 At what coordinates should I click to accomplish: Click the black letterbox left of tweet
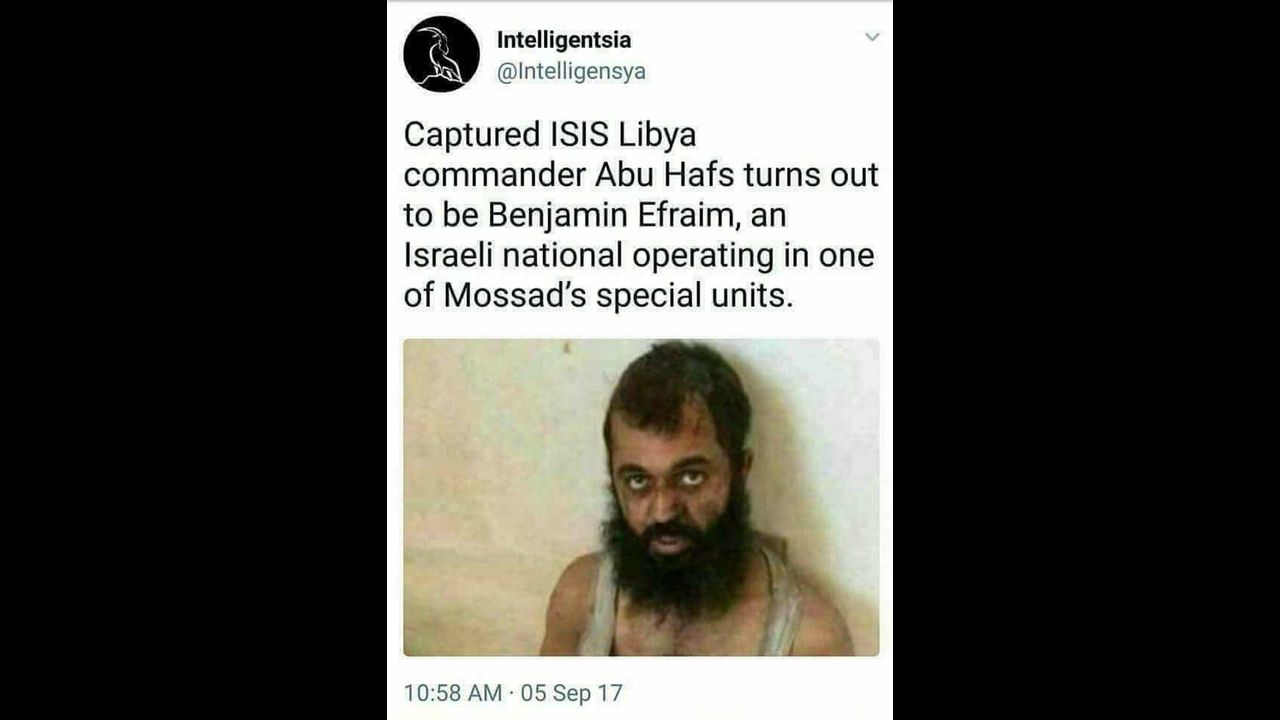193,360
